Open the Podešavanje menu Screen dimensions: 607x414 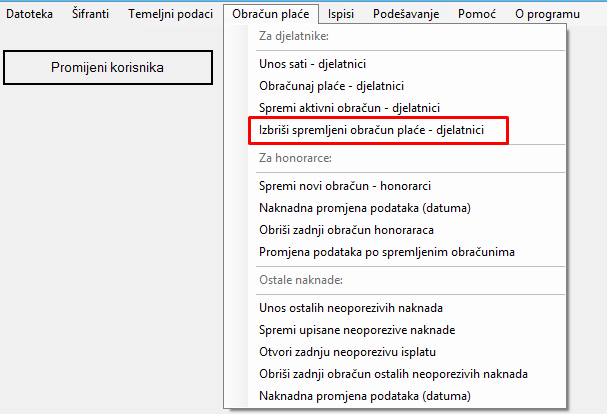(407, 15)
